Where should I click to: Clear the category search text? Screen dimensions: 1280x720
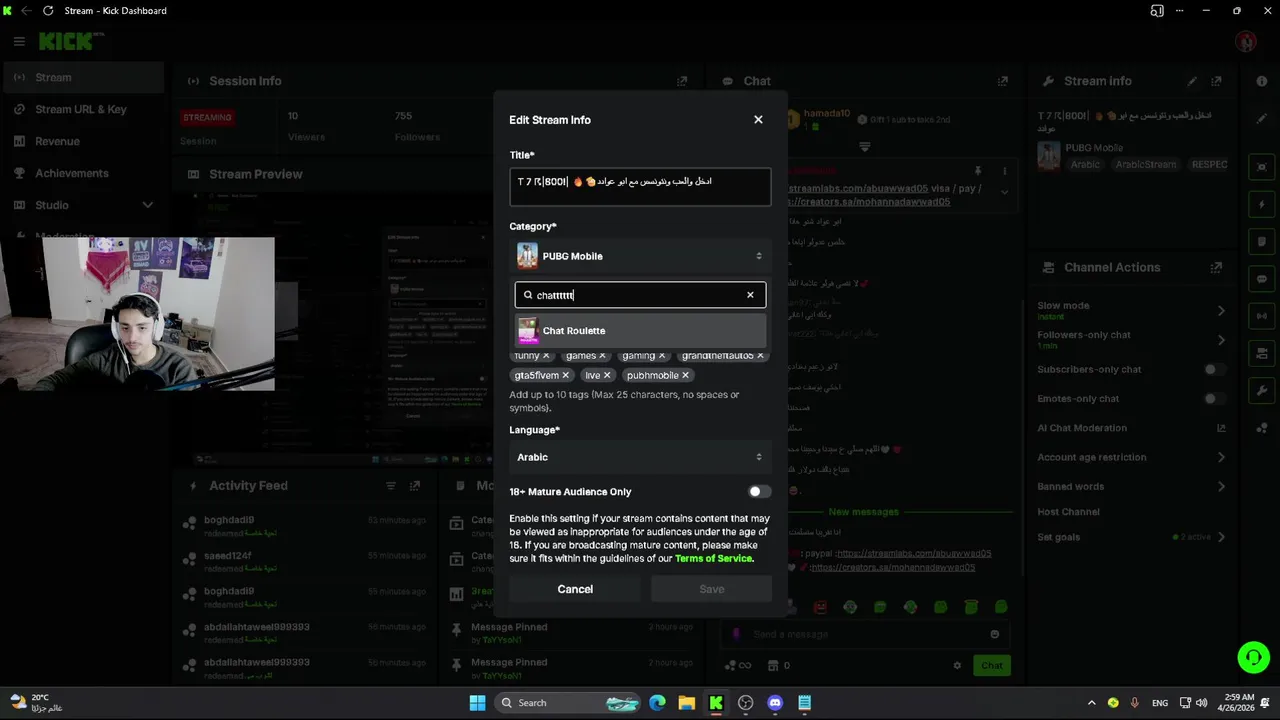[x=750, y=295]
